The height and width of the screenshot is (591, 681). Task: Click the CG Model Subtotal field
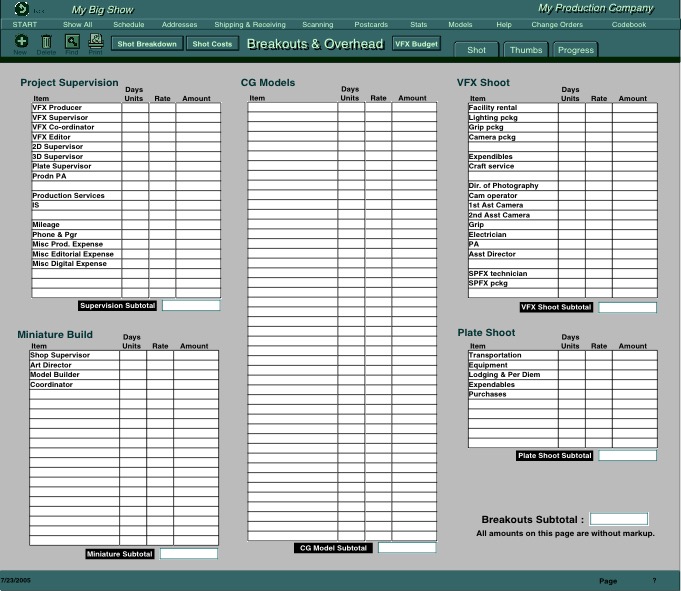(407, 547)
